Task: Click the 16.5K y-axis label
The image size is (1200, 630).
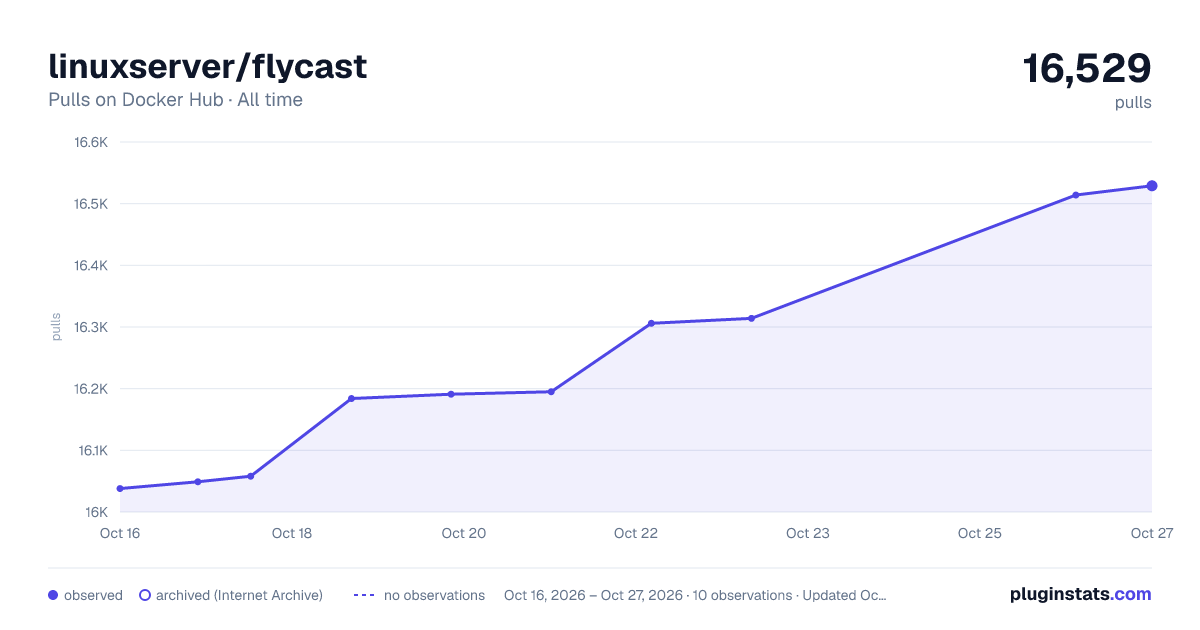Action: (x=91, y=204)
